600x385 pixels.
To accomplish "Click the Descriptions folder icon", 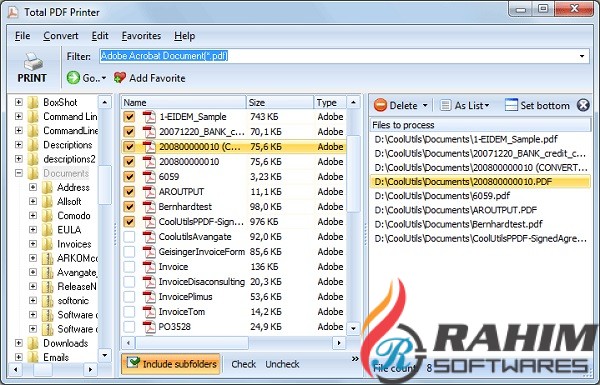I will (34, 145).
